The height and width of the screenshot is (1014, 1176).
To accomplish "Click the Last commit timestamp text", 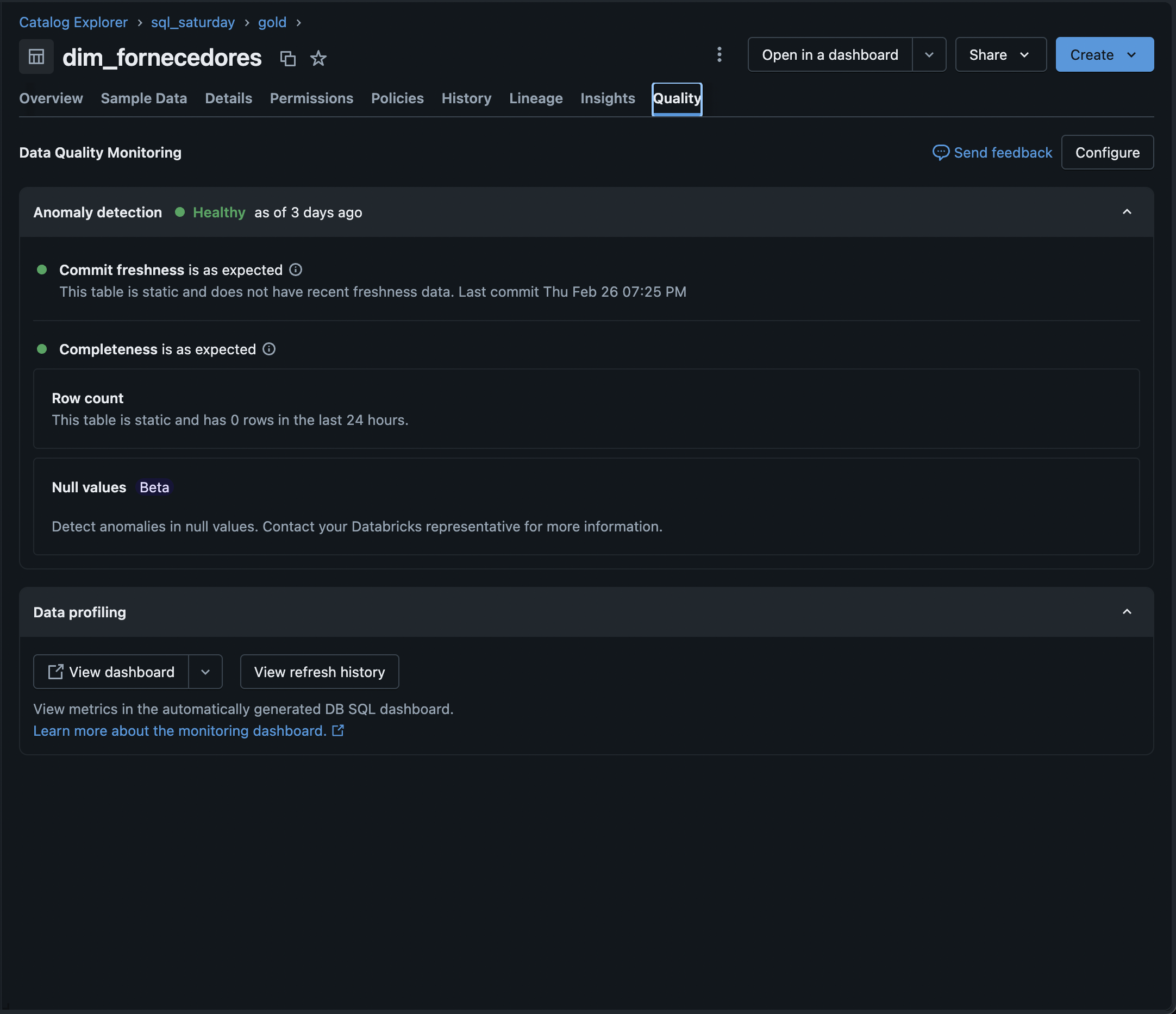I will [x=572, y=292].
